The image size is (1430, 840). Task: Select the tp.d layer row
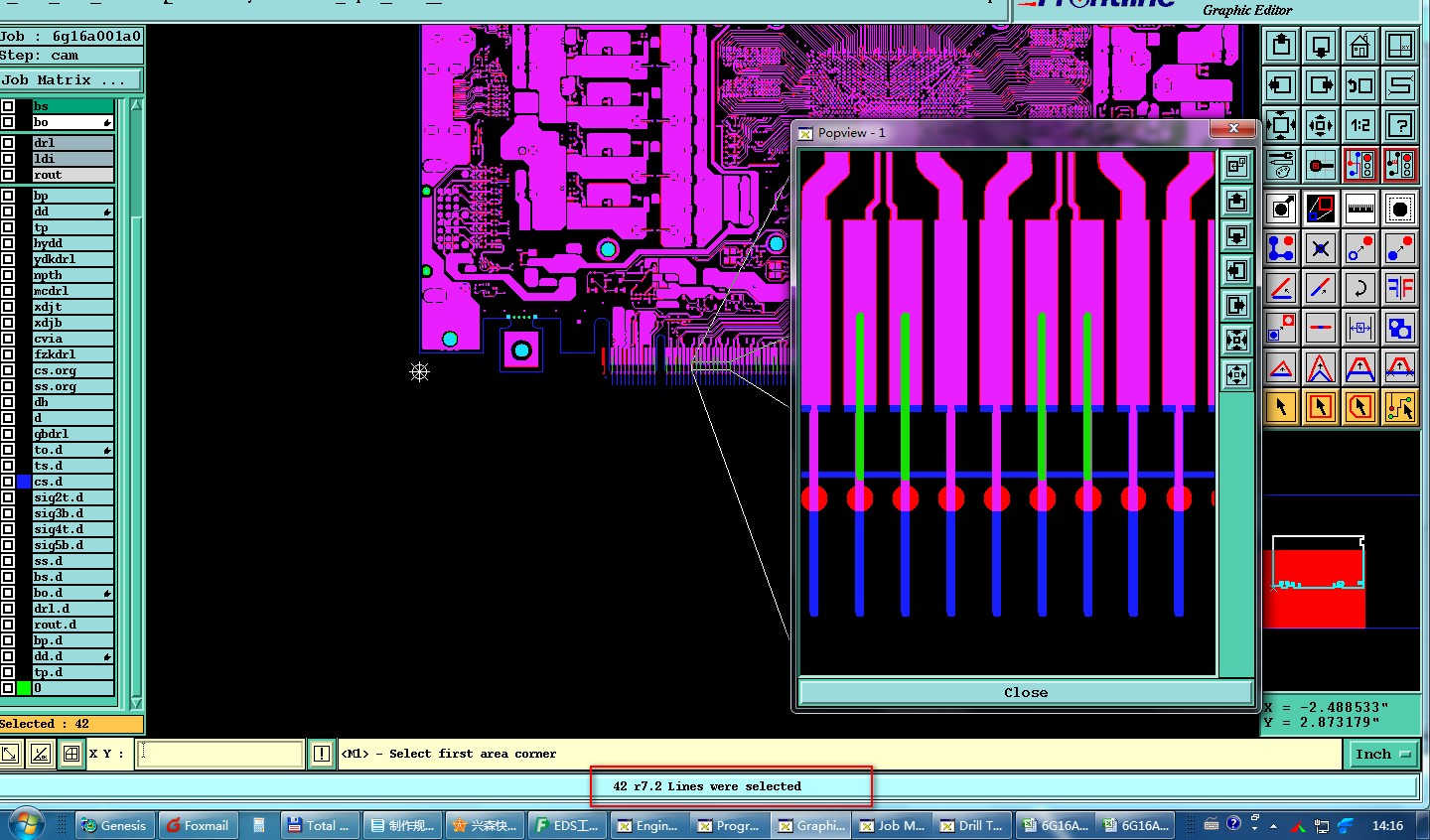[72, 672]
